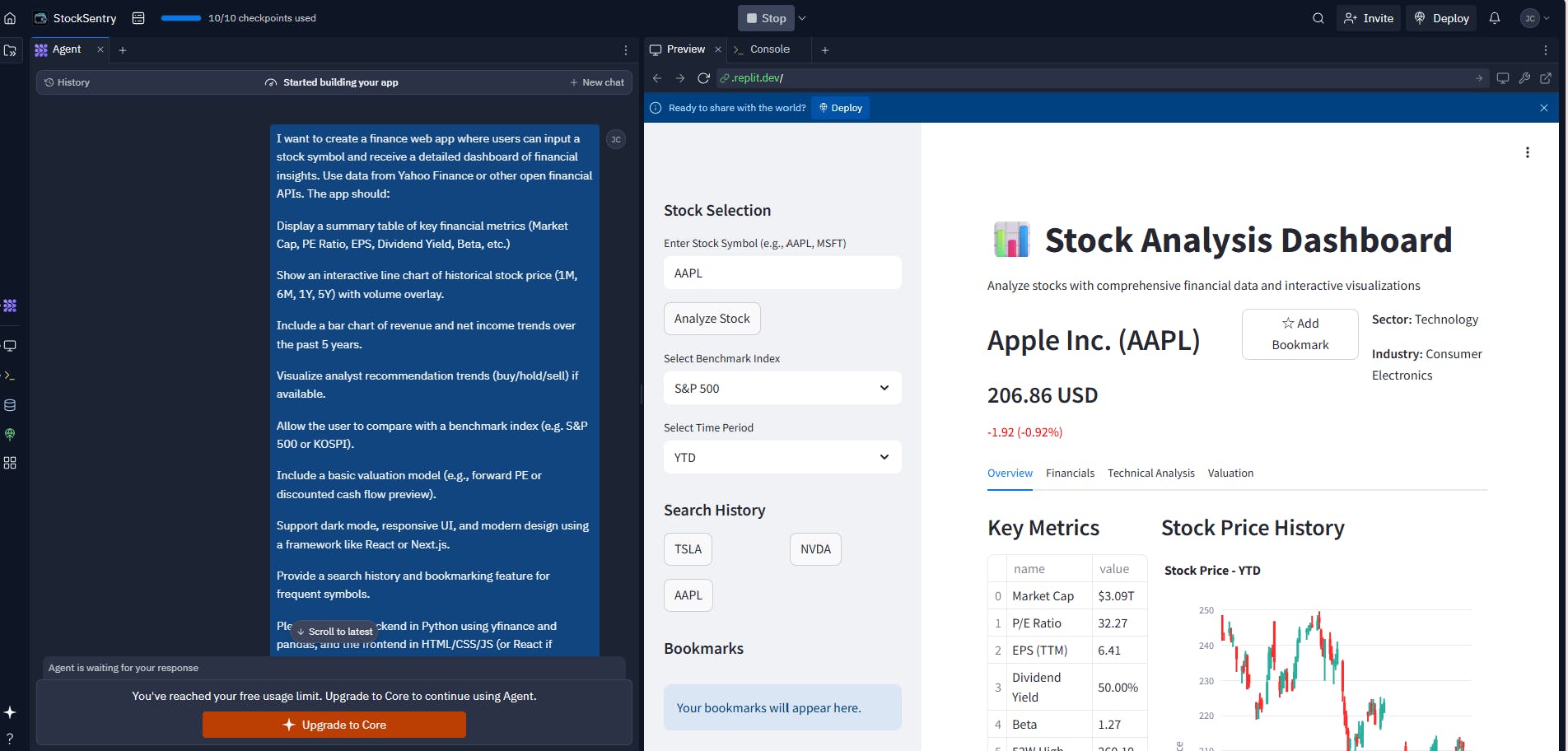Open the all tools grid icon in the sidebar

10,463
